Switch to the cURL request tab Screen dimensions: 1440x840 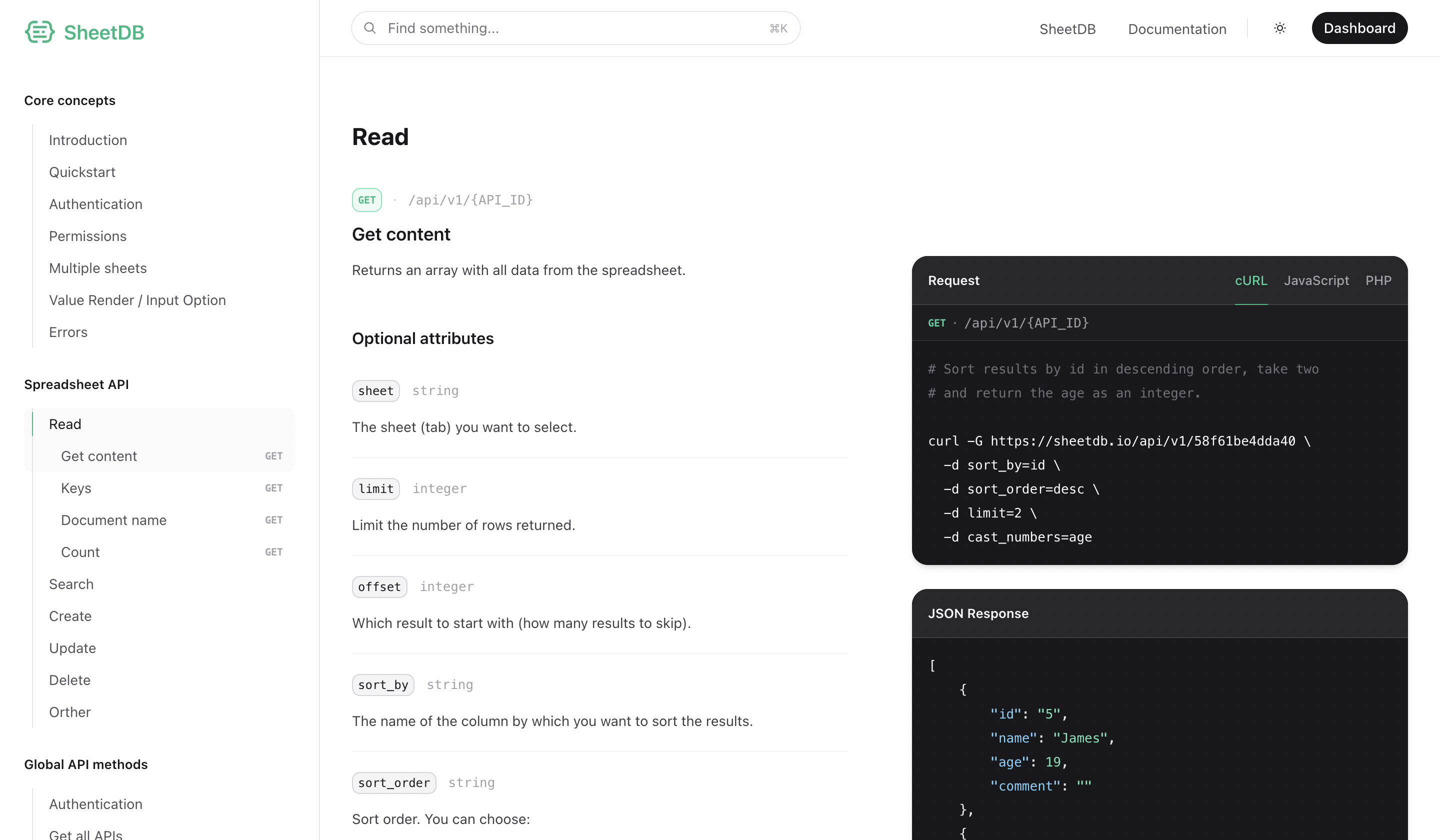pyautogui.click(x=1251, y=280)
